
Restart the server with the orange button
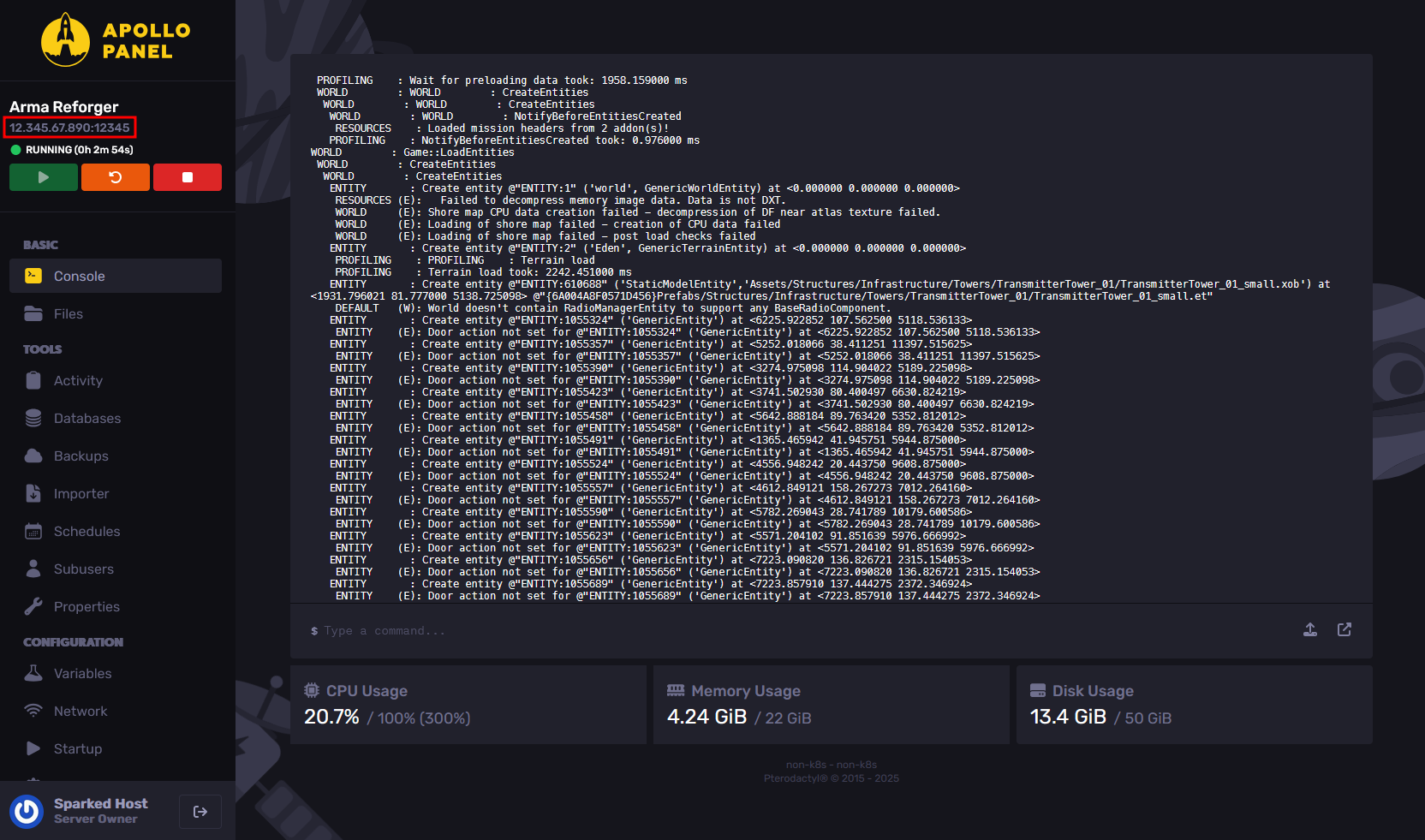[116, 177]
